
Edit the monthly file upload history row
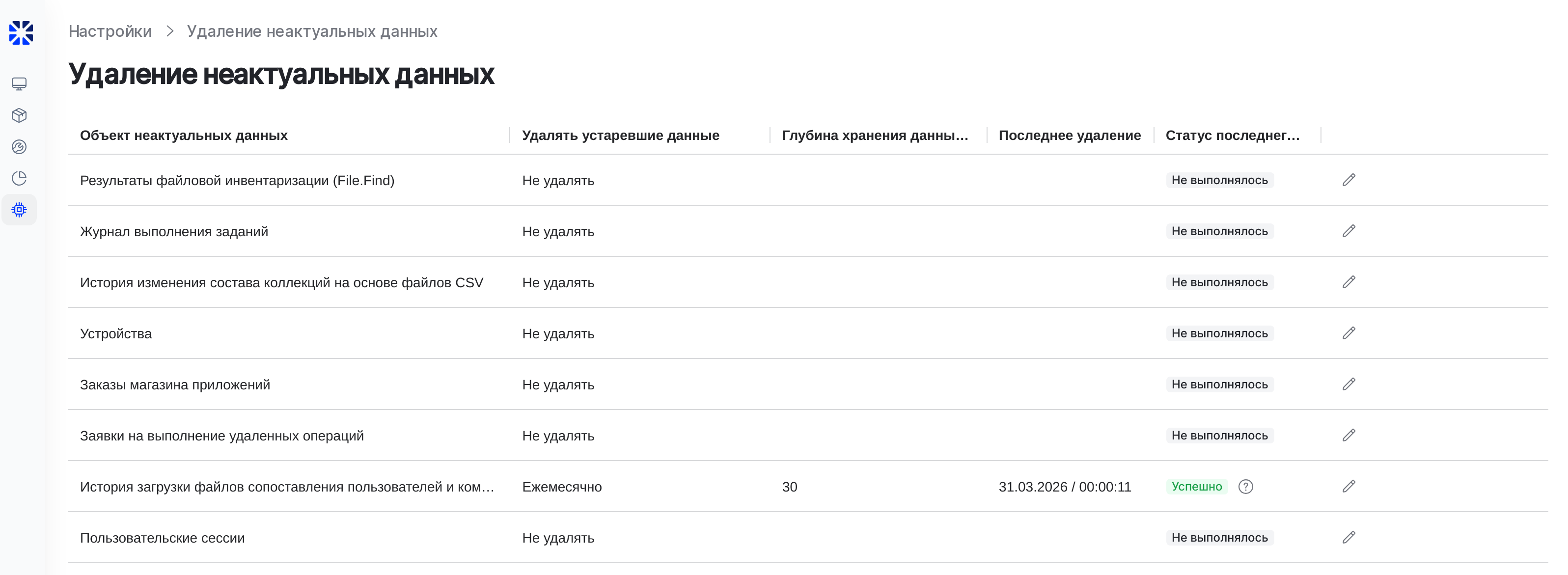point(1348,487)
